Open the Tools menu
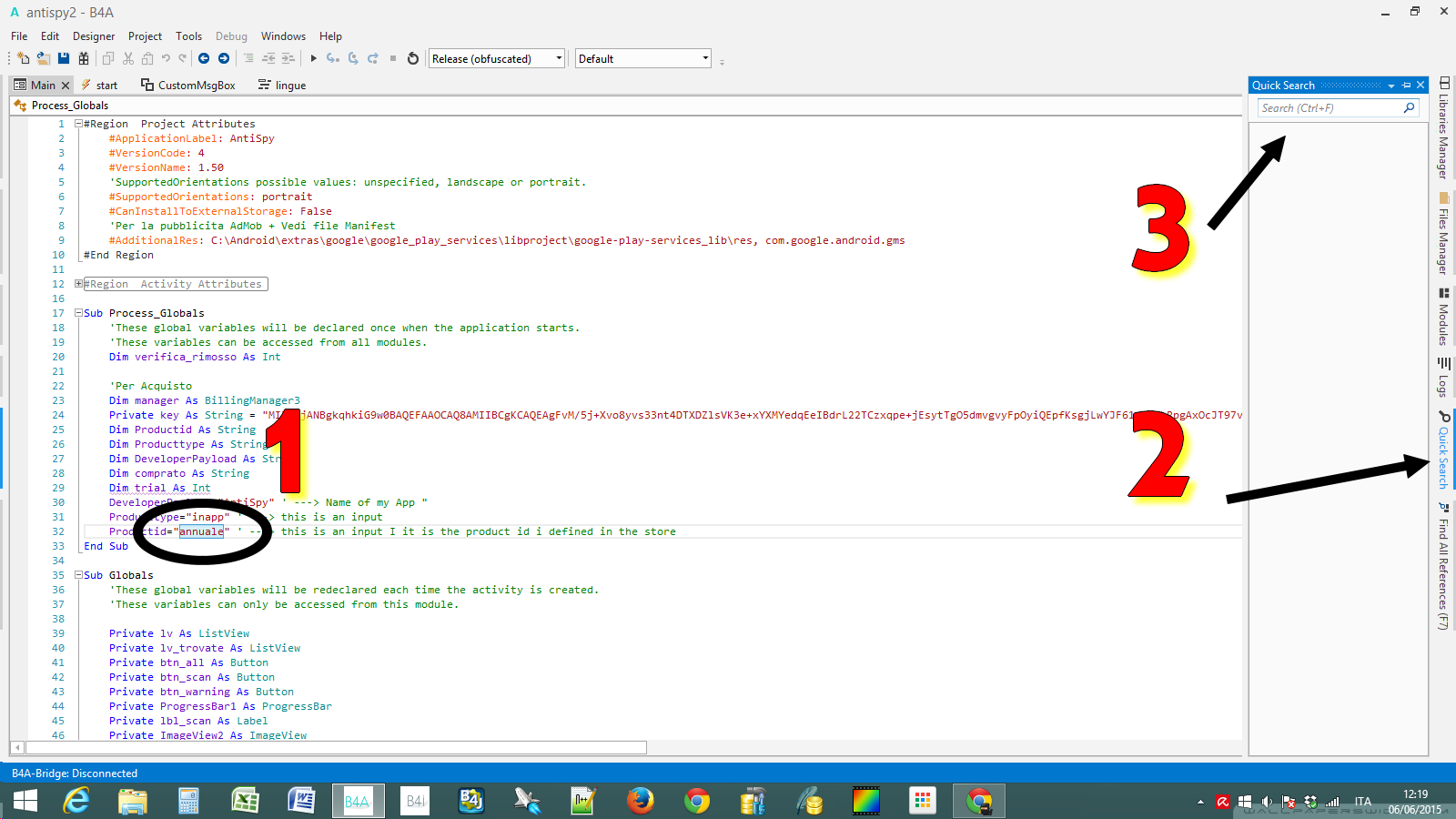The image size is (1456, 819). 188,36
